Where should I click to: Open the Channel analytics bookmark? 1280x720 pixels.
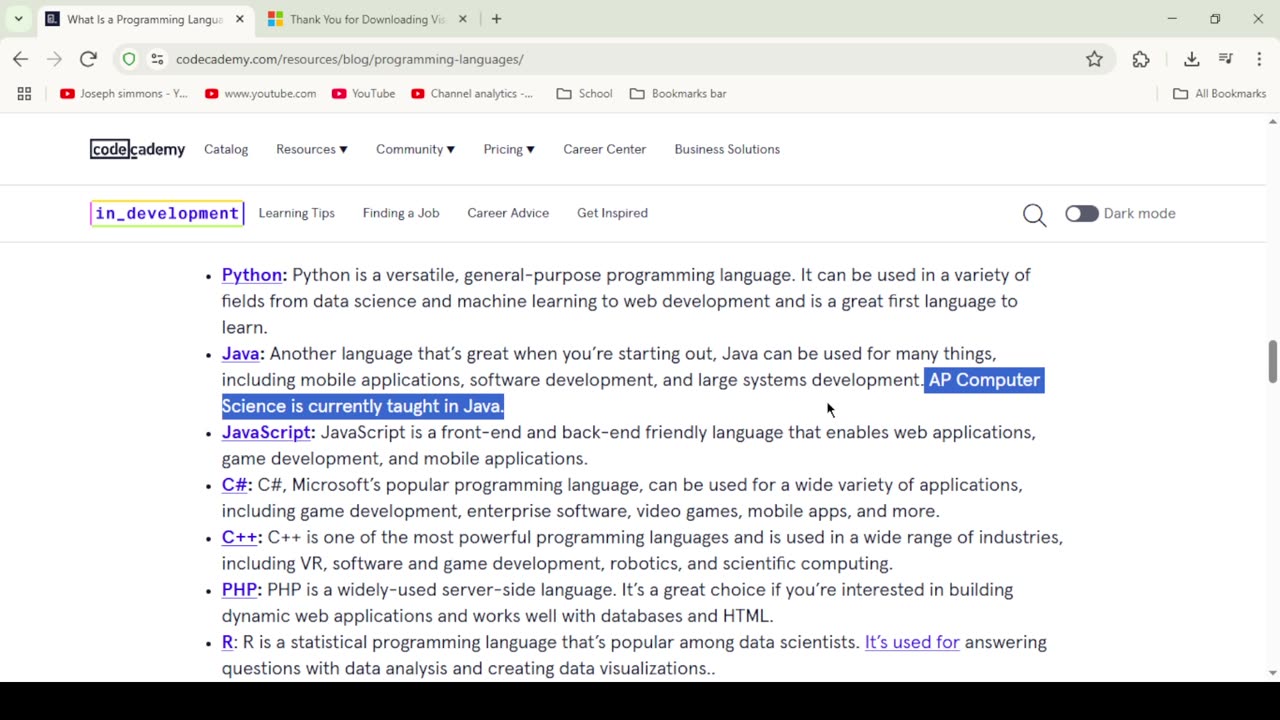[x=472, y=93]
